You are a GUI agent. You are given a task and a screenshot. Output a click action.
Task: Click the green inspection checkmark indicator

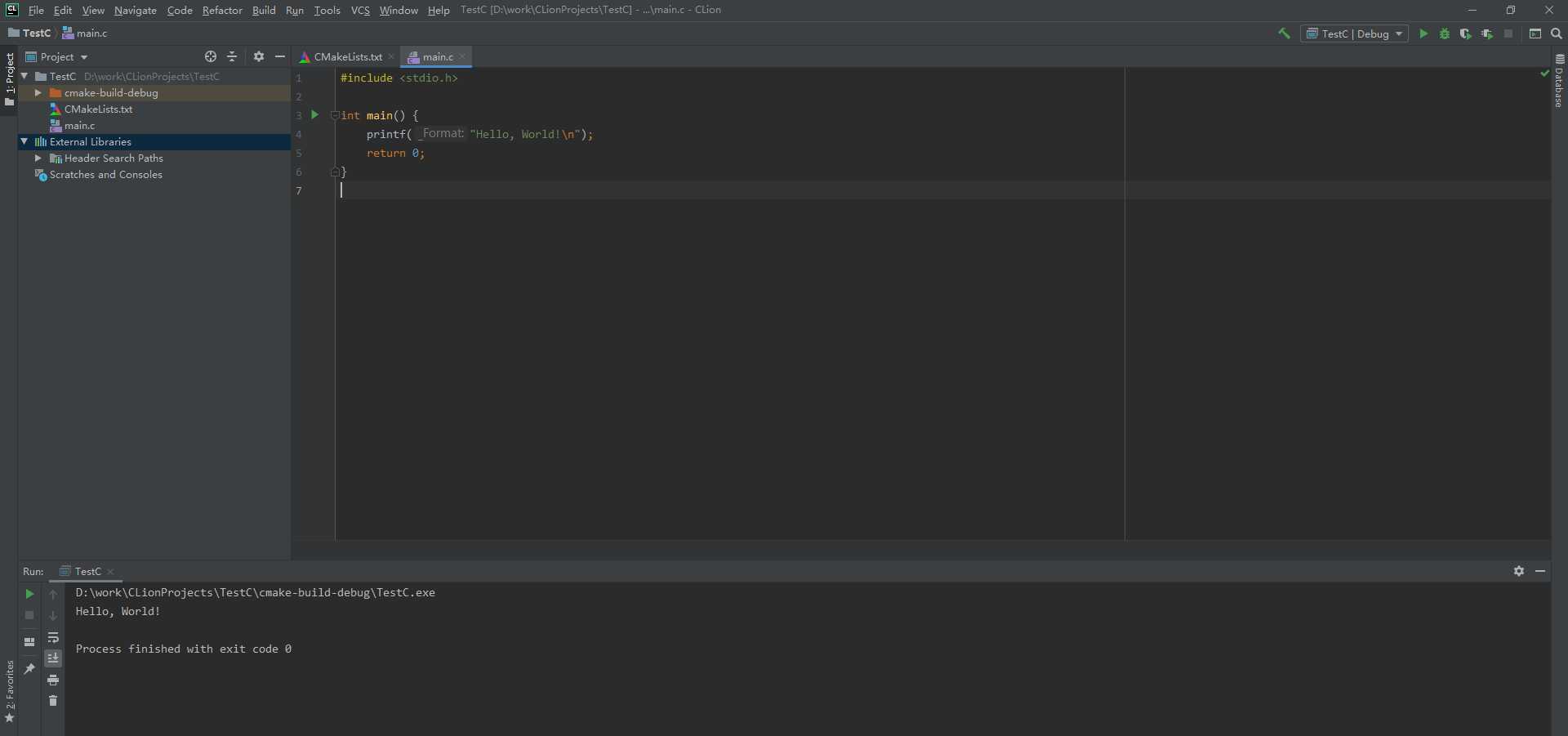1544,74
